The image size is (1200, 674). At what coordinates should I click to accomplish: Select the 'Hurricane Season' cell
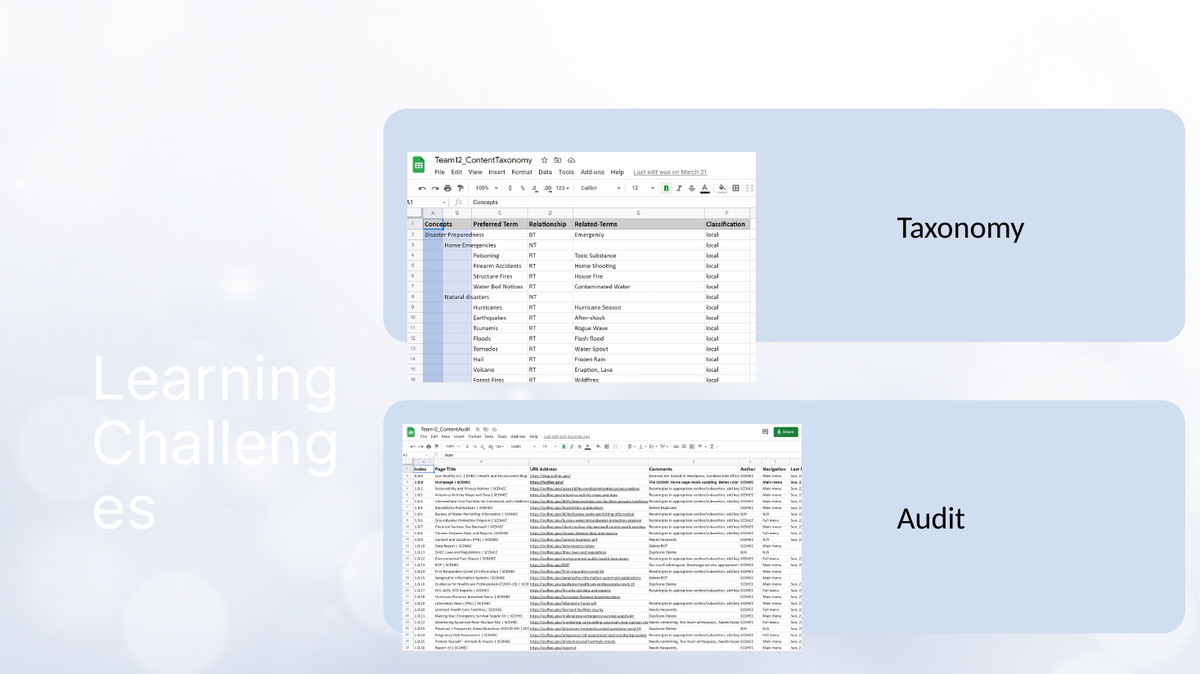[x=637, y=307]
